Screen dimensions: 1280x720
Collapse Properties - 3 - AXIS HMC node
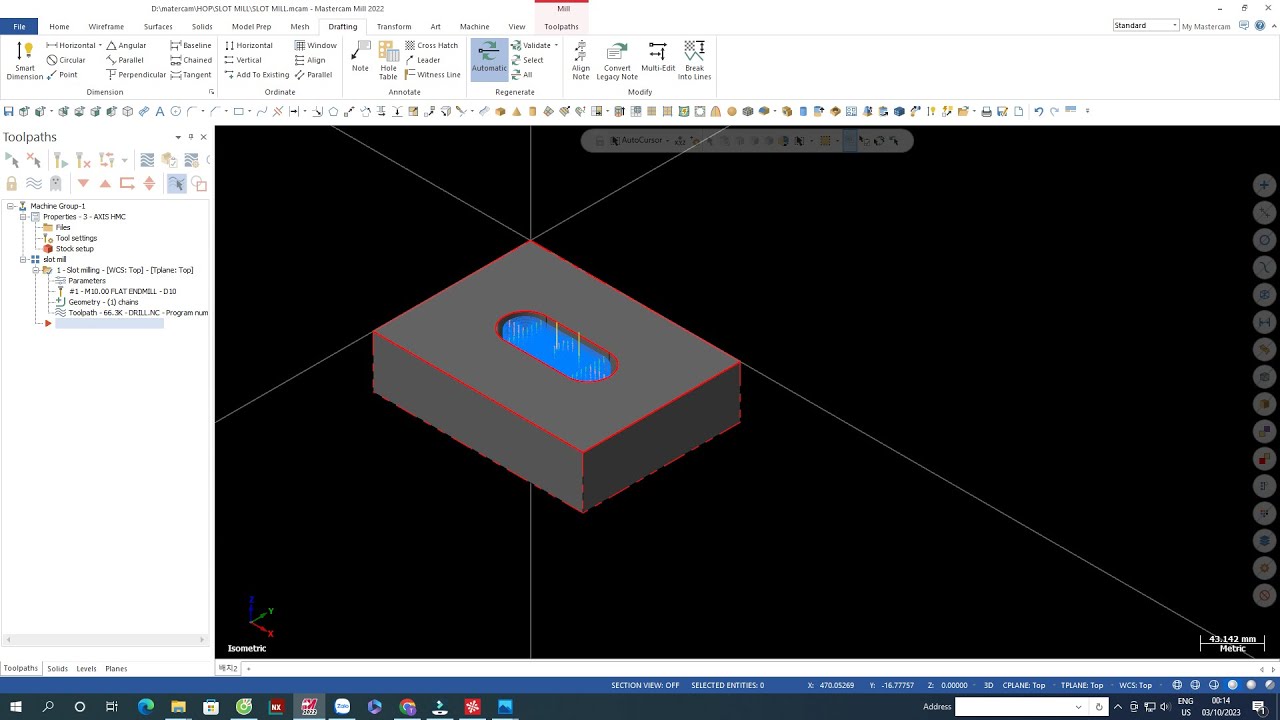coord(22,217)
